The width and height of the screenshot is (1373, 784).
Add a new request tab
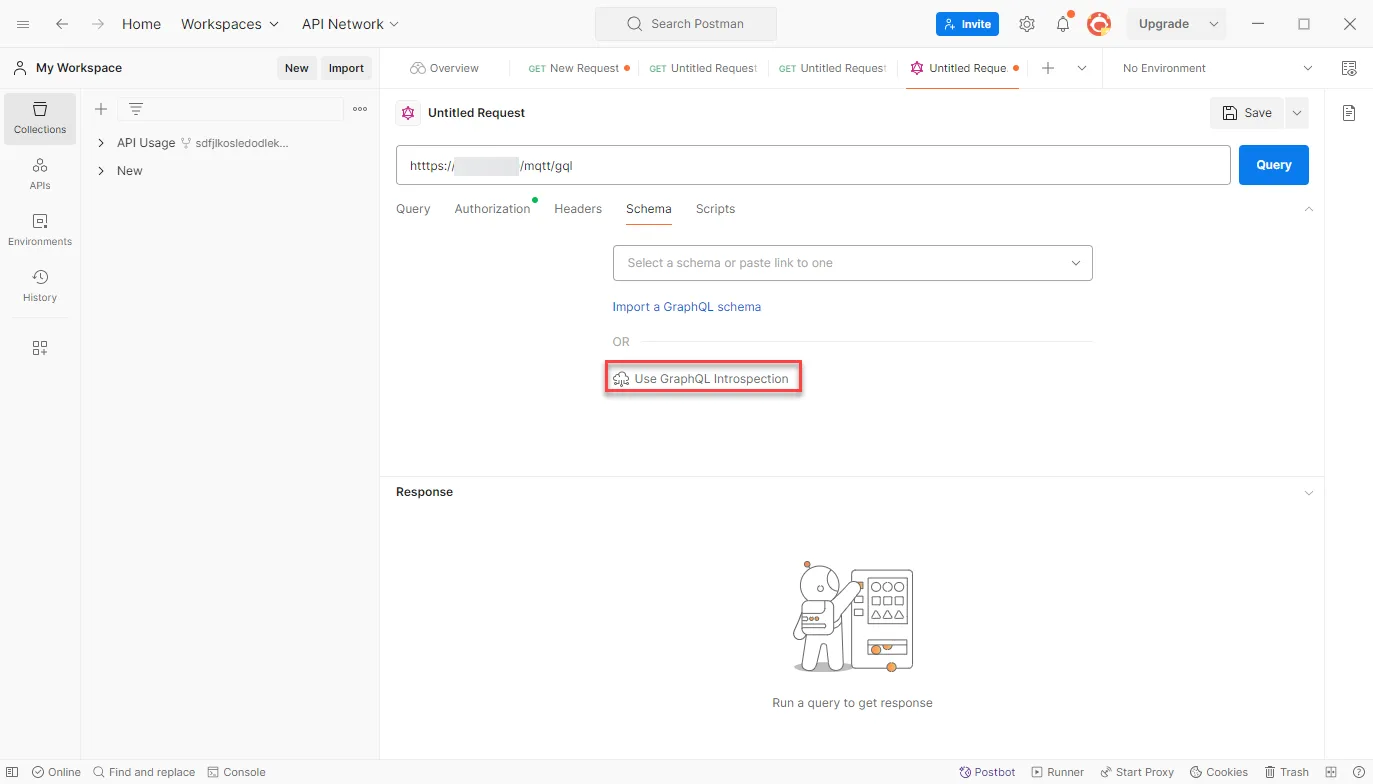[1048, 68]
